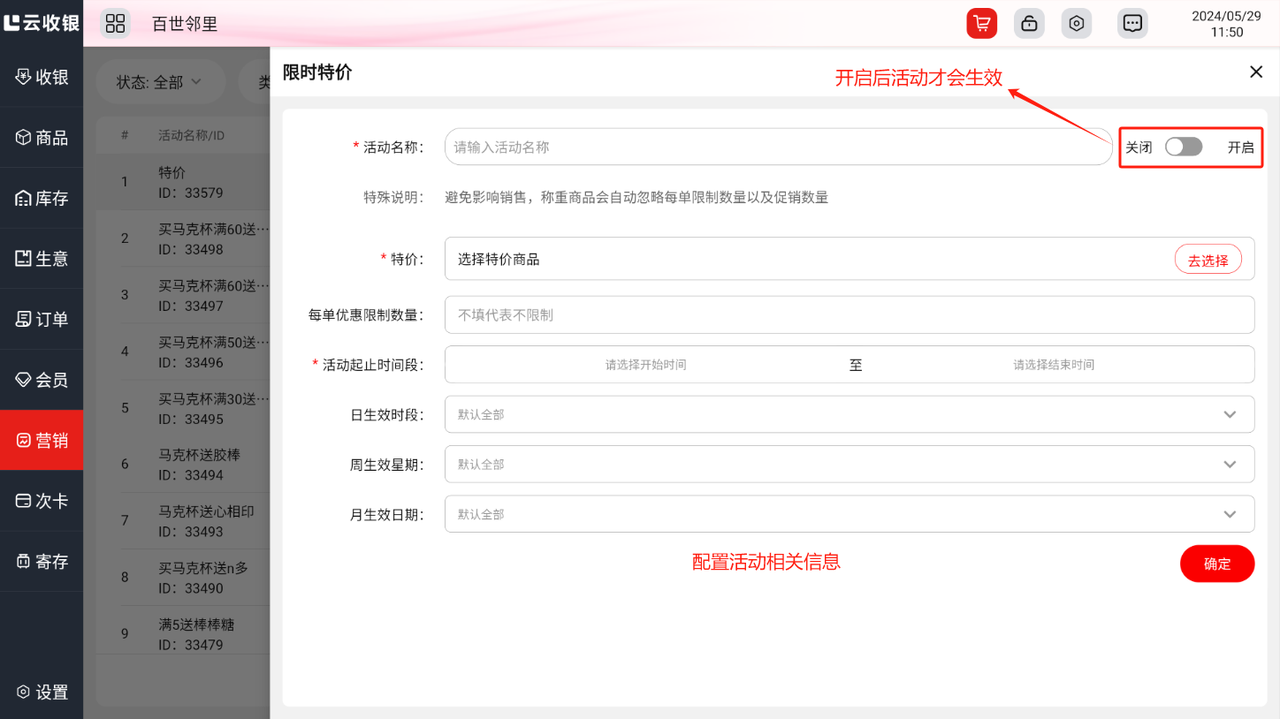Open 设置 in the sidebar bottom
The height and width of the screenshot is (719, 1280).
42,692
